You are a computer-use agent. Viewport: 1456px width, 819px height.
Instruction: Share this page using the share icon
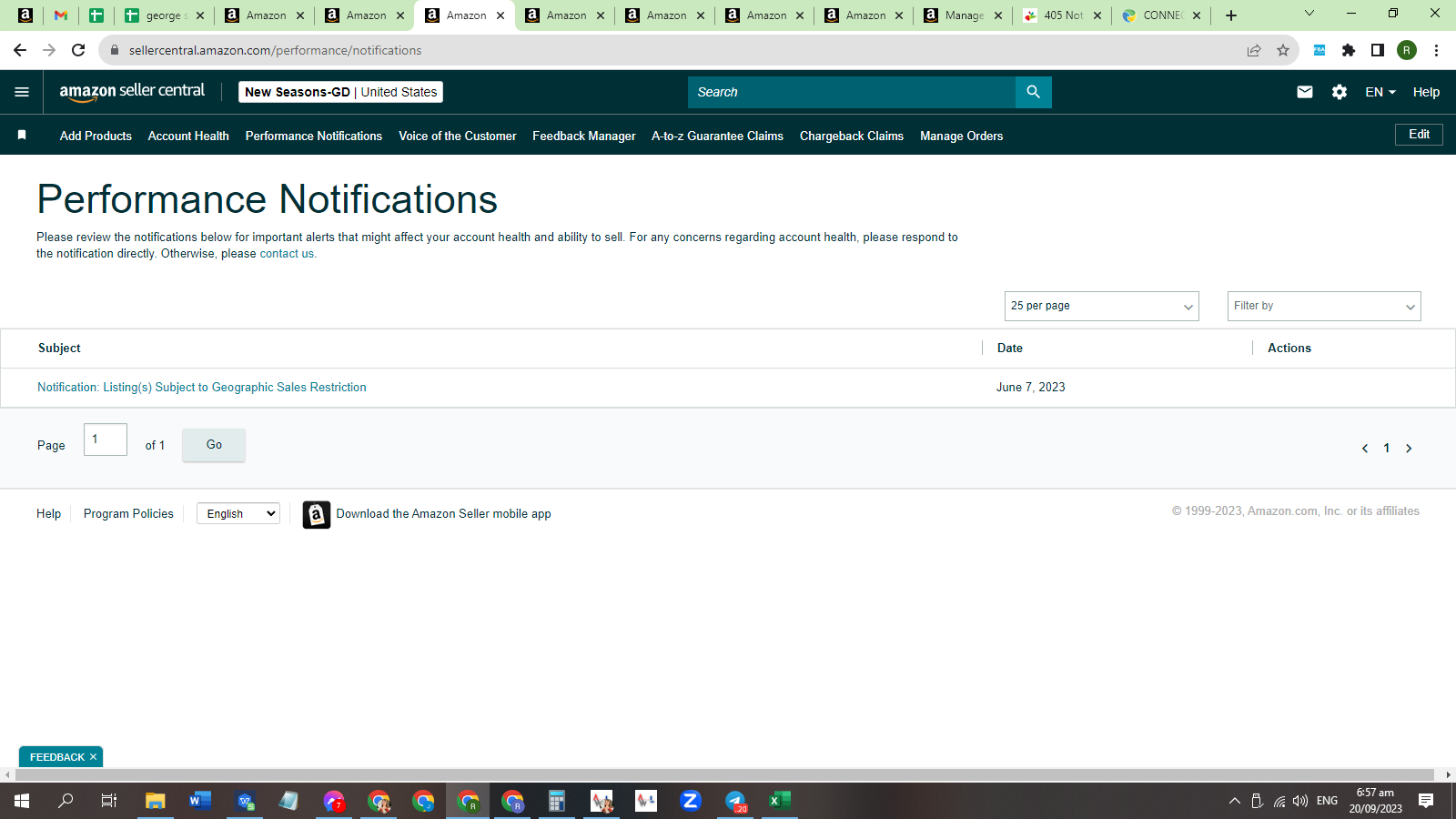point(1254,50)
